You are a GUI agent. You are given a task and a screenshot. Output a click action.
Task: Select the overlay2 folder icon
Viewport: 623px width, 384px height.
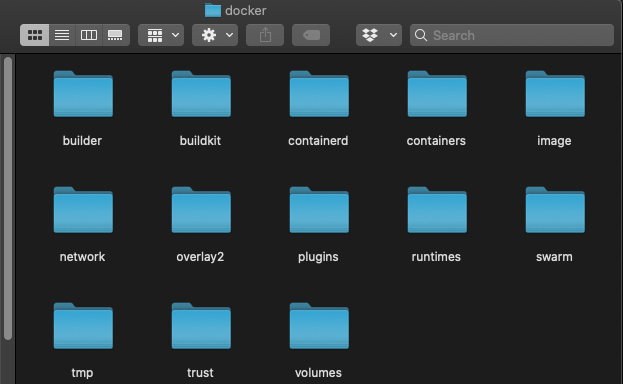click(201, 210)
